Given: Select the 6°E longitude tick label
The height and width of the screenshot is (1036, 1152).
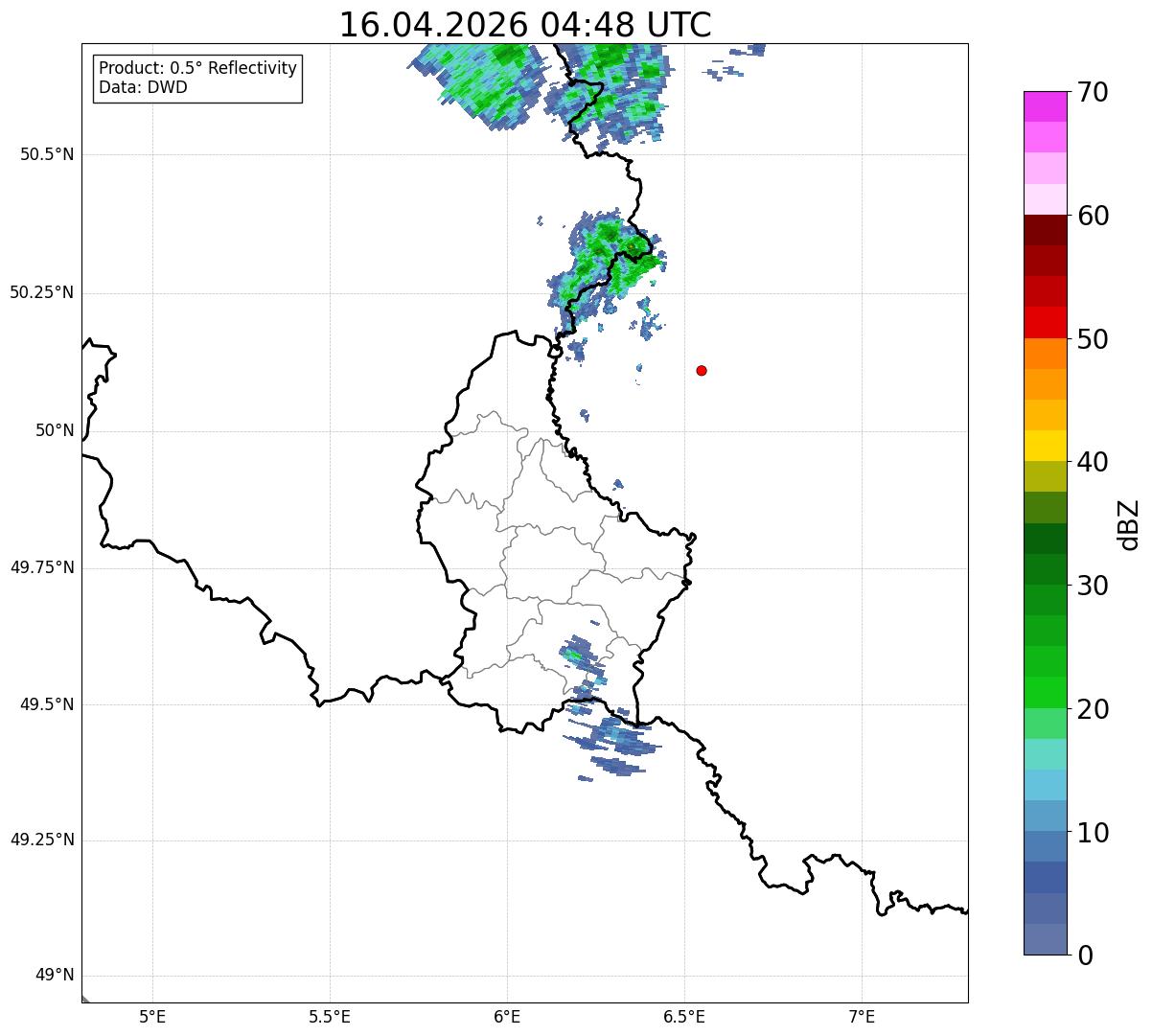Looking at the screenshot, I should pyautogui.click(x=507, y=1016).
